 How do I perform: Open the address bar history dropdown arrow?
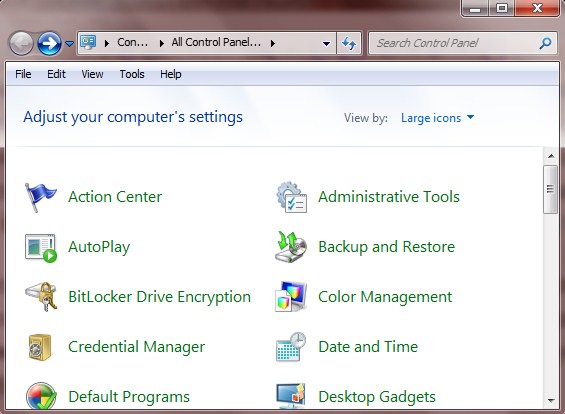pos(326,44)
